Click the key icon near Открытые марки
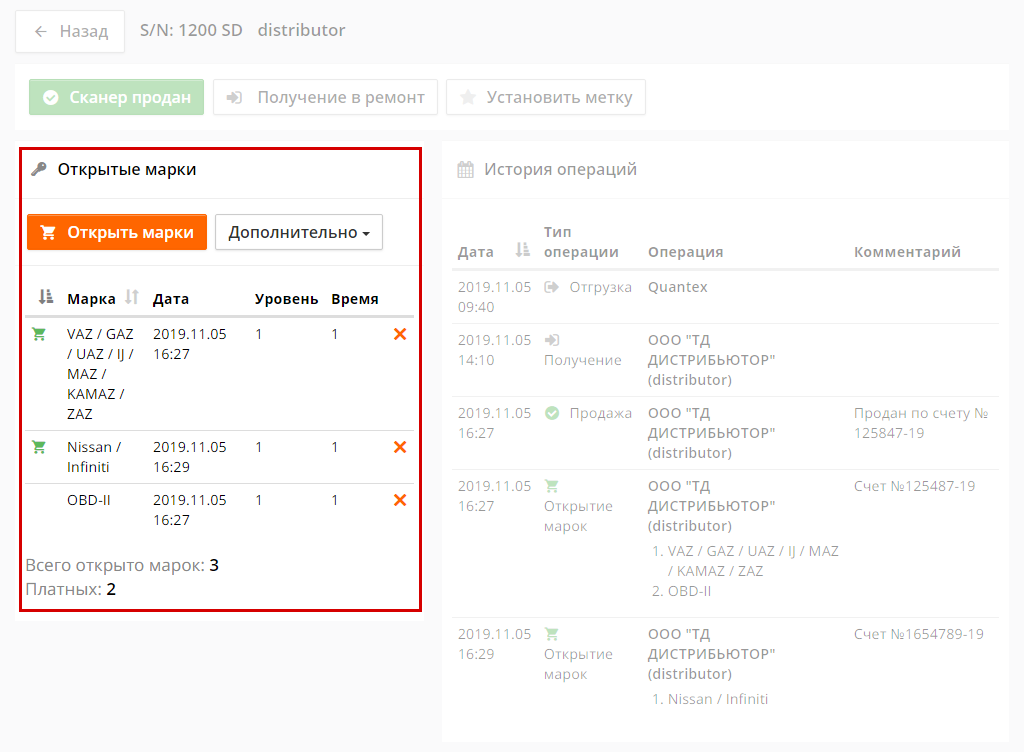This screenshot has height=752, width=1024. pyautogui.click(x=39, y=170)
